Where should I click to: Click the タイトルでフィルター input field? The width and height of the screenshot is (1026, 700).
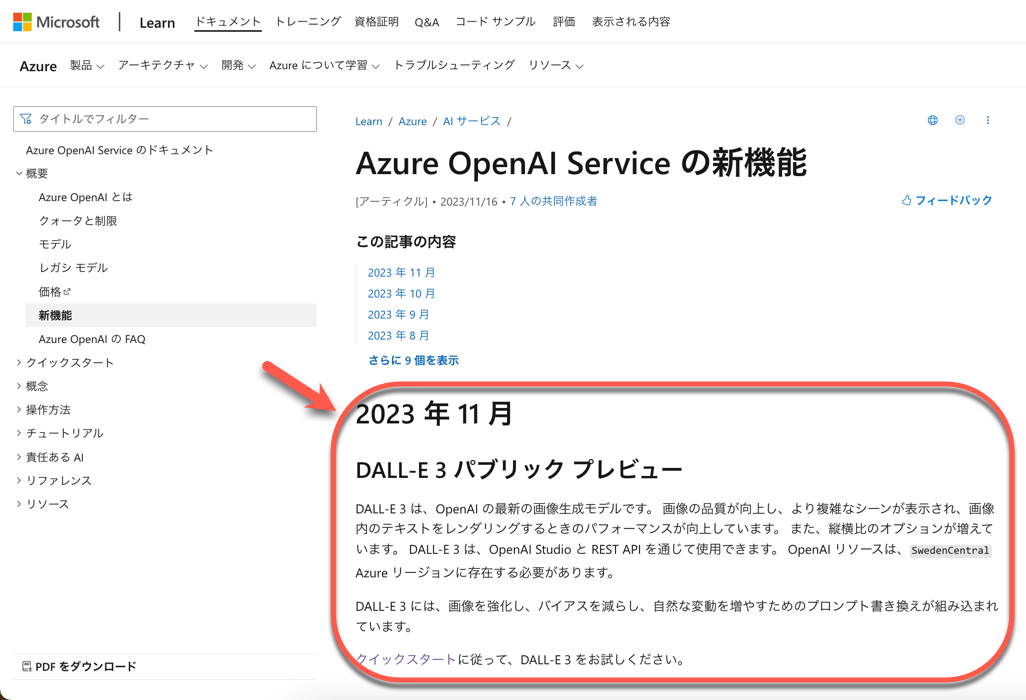pyautogui.click(x=165, y=118)
